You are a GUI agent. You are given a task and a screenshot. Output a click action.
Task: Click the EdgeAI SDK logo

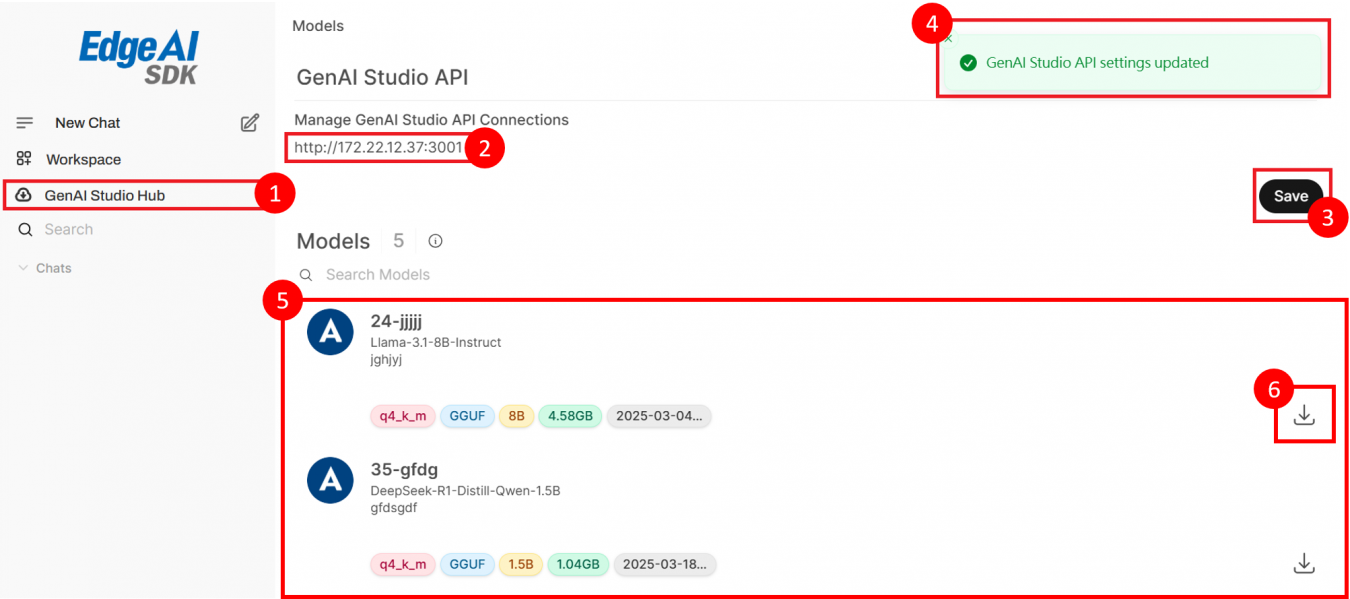coord(139,57)
